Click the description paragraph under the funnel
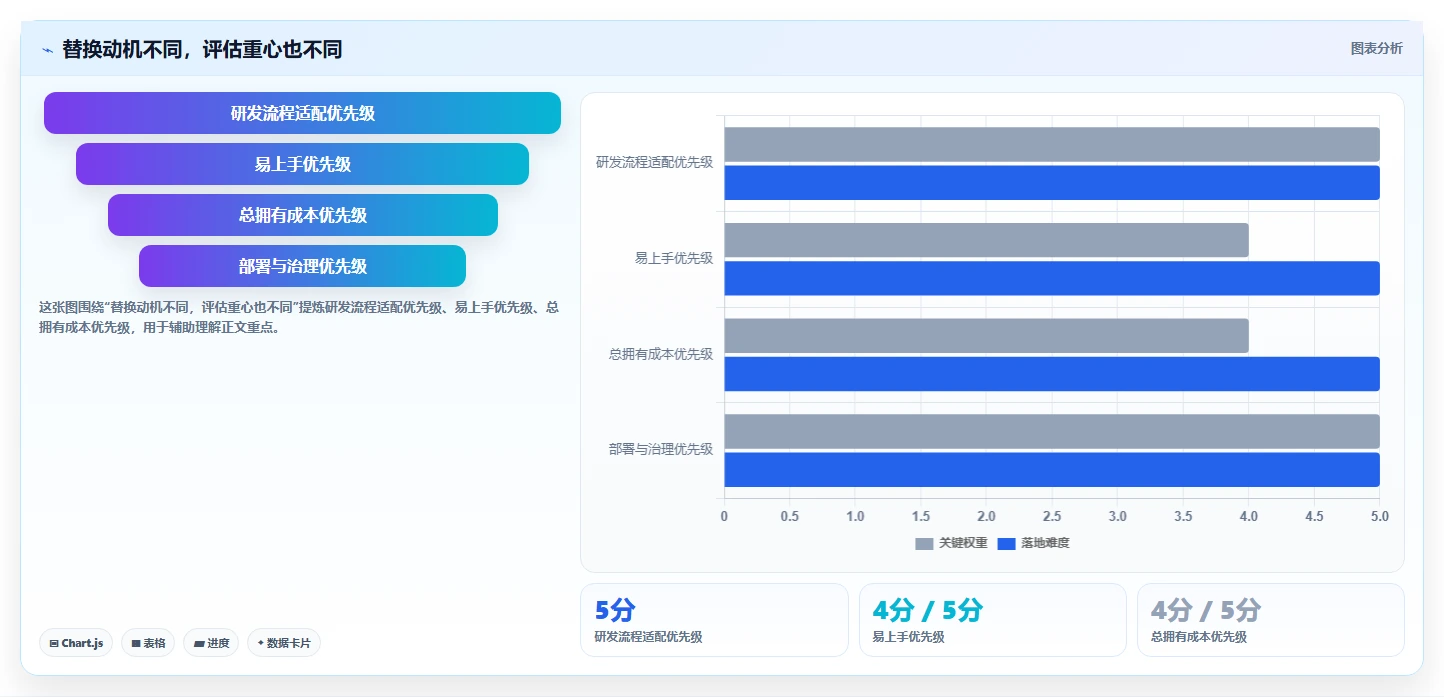This screenshot has width=1444, height=697. point(298,317)
